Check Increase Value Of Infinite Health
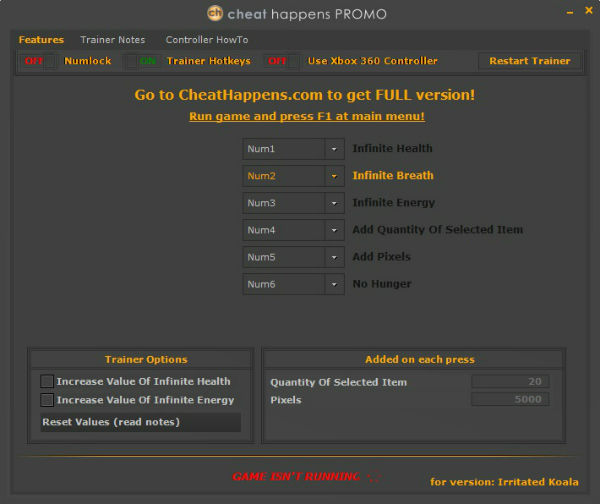Image resolution: width=600 pixels, height=504 pixels. coord(47,381)
